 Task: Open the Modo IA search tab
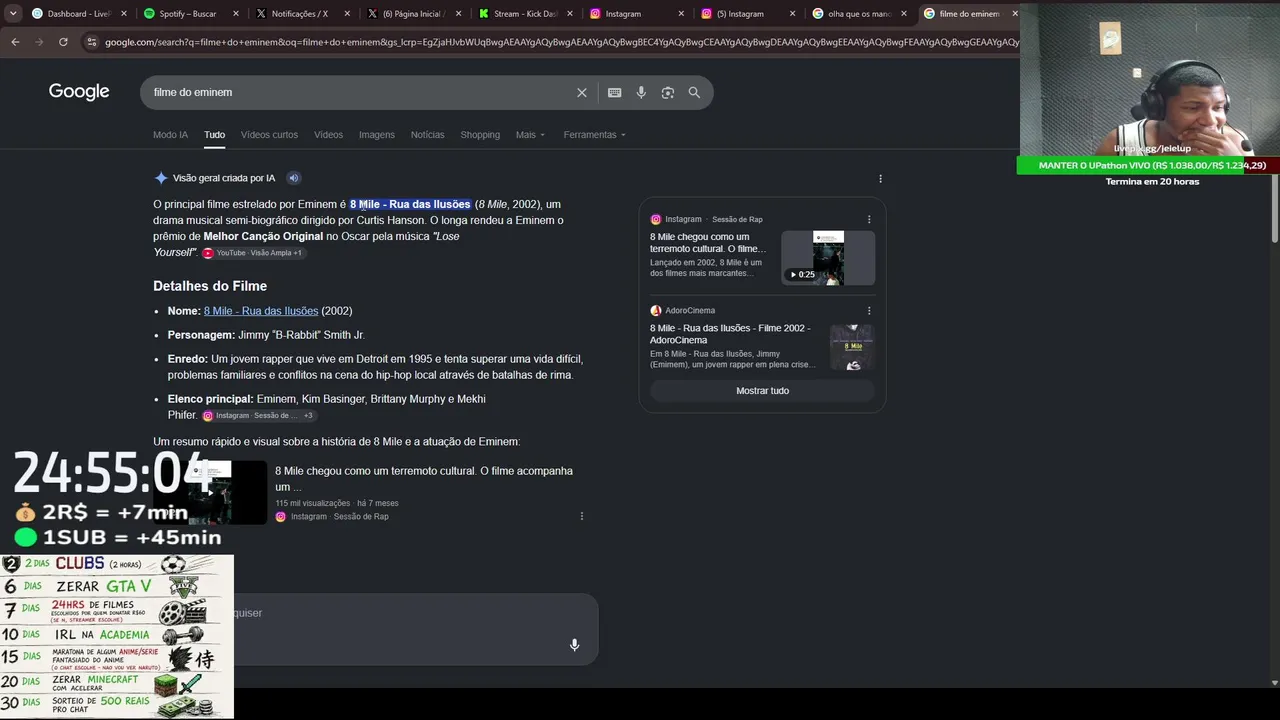pos(170,135)
